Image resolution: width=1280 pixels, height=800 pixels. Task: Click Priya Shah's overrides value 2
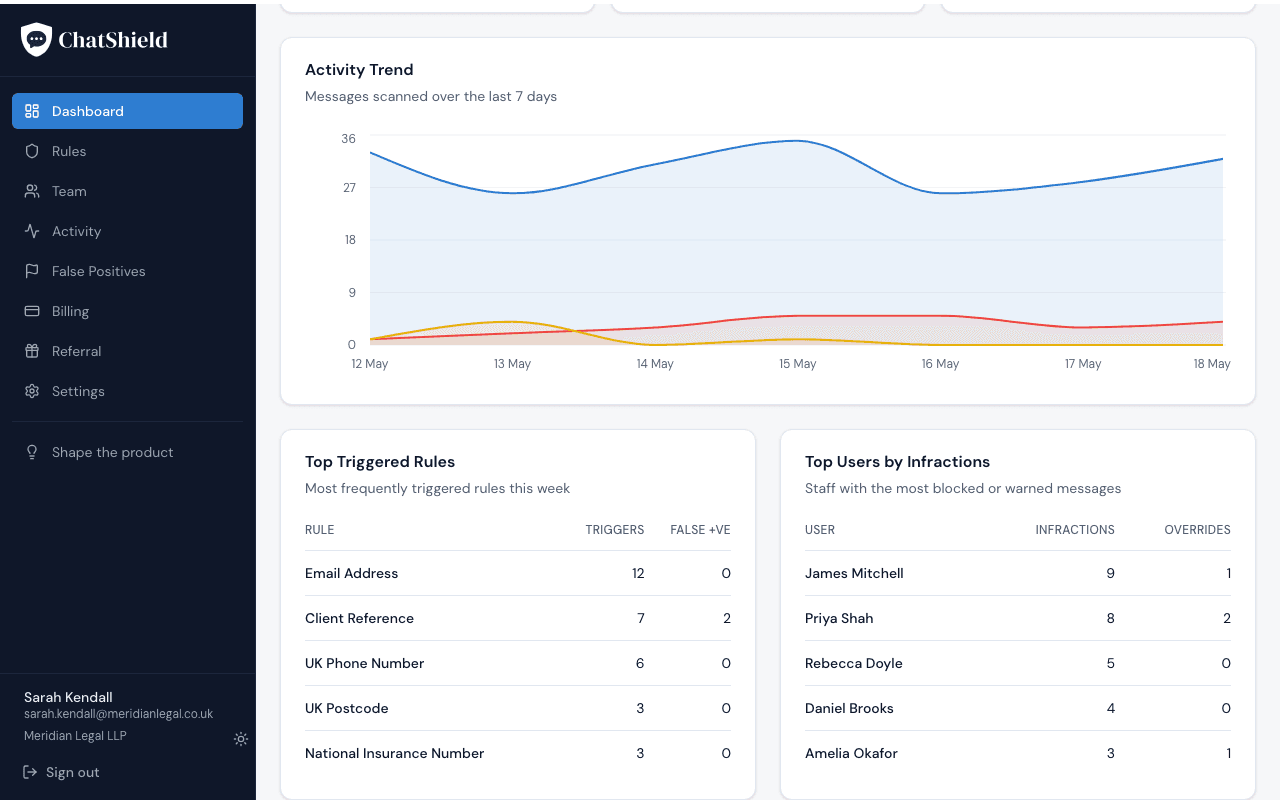(x=1227, y=618)
